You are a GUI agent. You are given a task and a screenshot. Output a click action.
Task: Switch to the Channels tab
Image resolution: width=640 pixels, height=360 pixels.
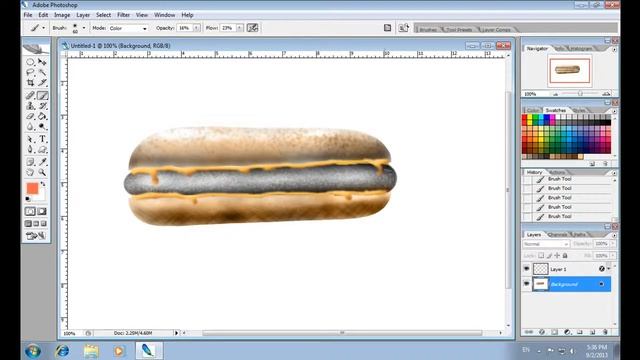[x=557, y=235]
